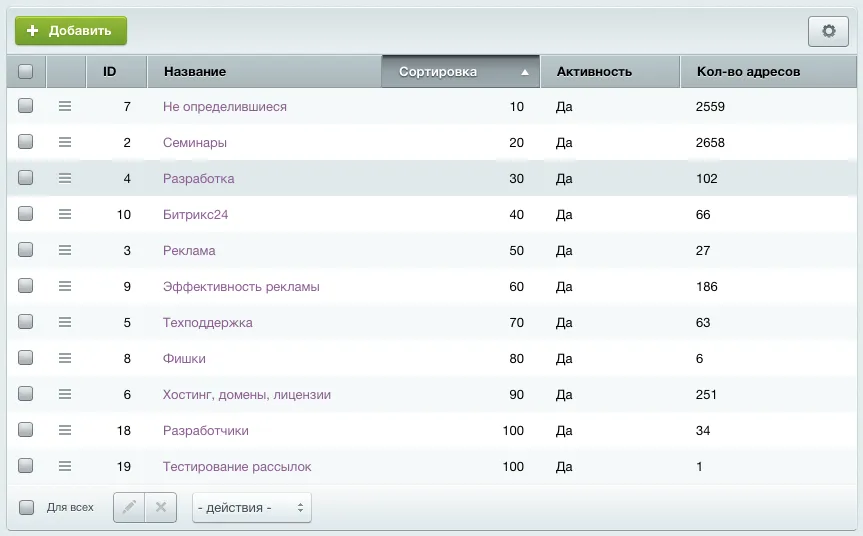Open row menu for Тестирование рассылок
This screenshot has width=863, height=536.
pos(65,466)
